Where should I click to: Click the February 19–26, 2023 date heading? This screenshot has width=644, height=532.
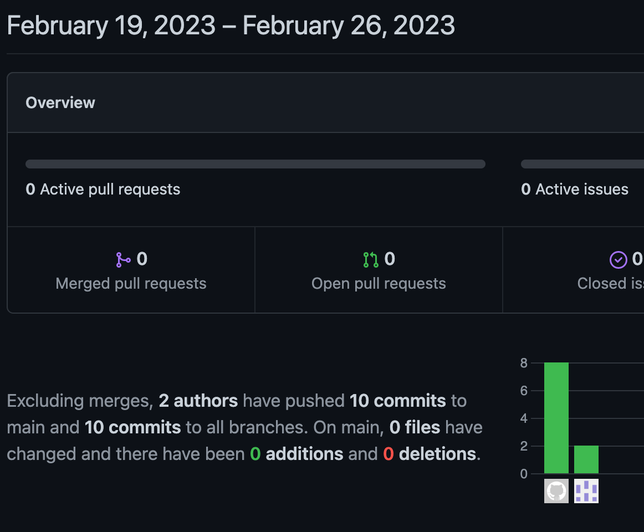[x=231, y=24]
